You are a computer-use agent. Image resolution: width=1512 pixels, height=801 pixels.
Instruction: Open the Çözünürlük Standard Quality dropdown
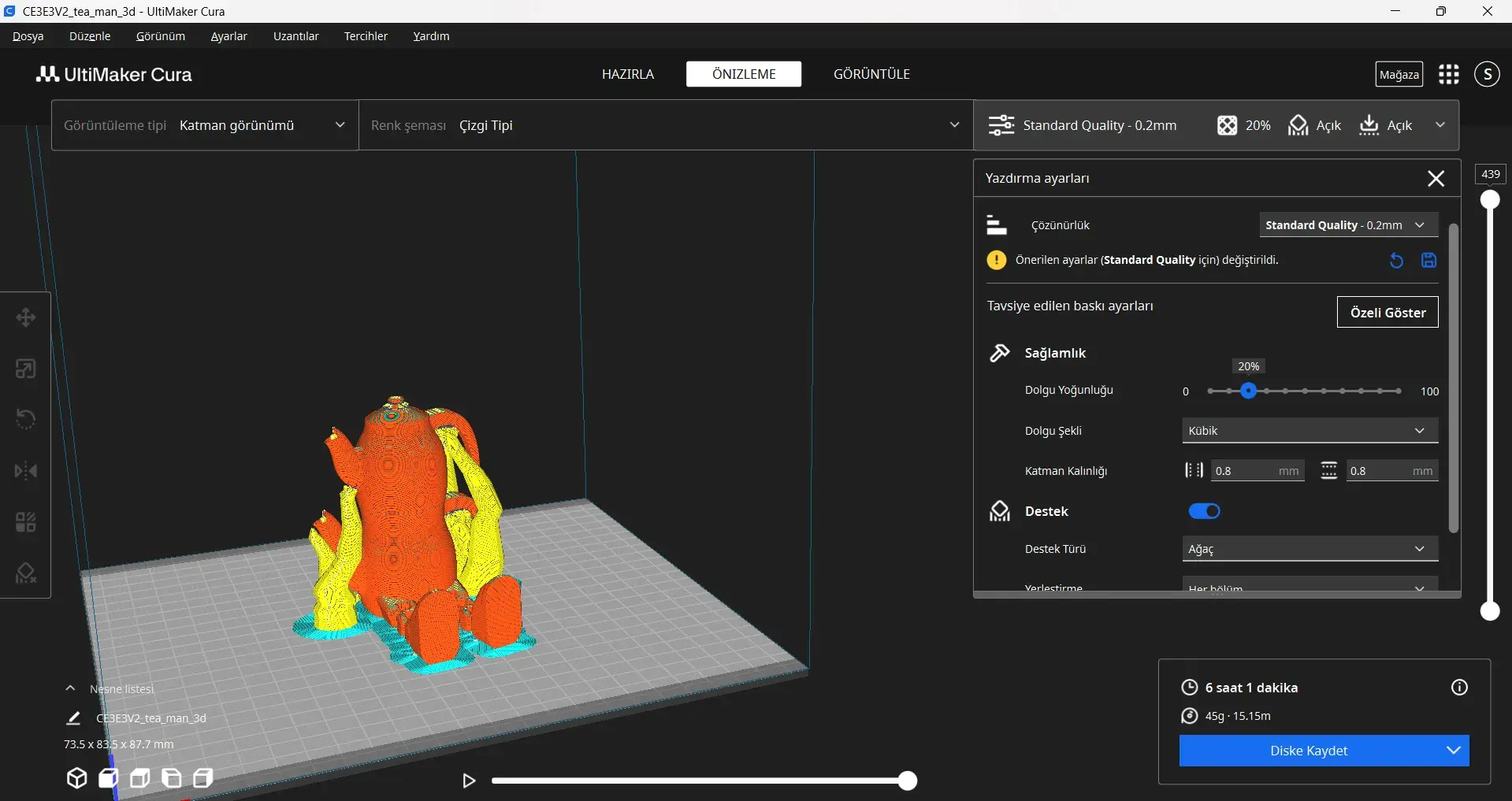(x=1348, y=225)
